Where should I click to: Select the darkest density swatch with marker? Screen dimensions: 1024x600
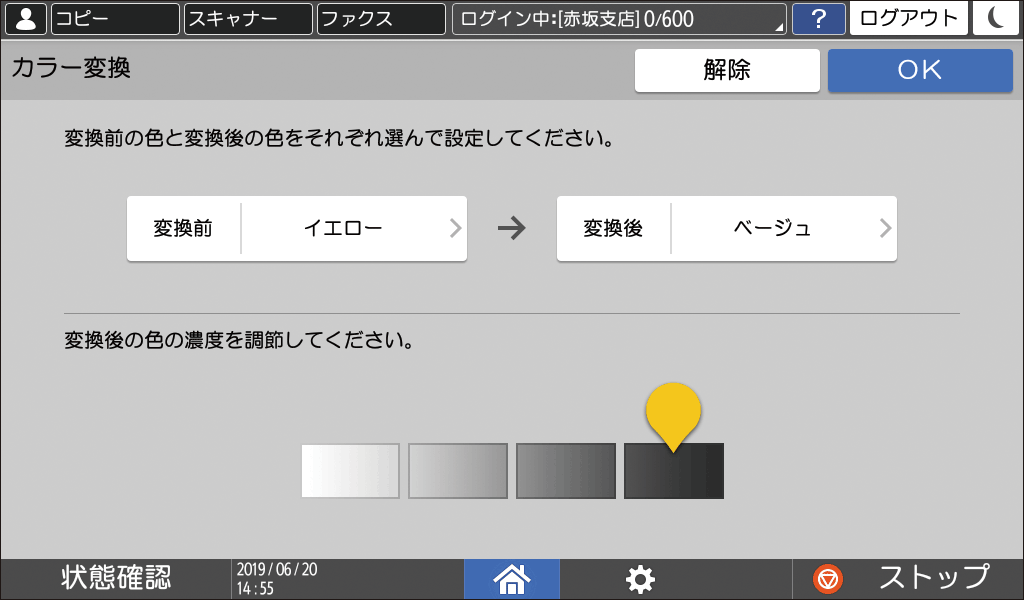tap(673, 470)
